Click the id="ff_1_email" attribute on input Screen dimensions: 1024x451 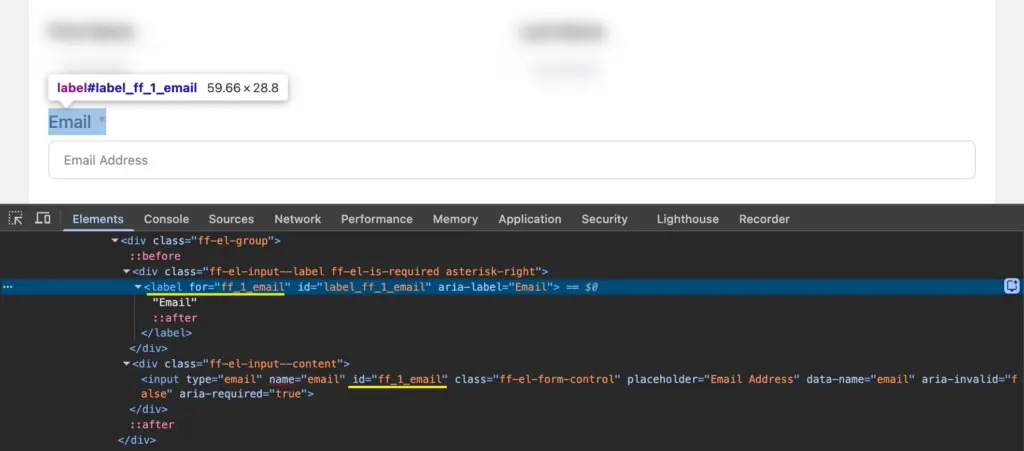click(x=400, y=379)
